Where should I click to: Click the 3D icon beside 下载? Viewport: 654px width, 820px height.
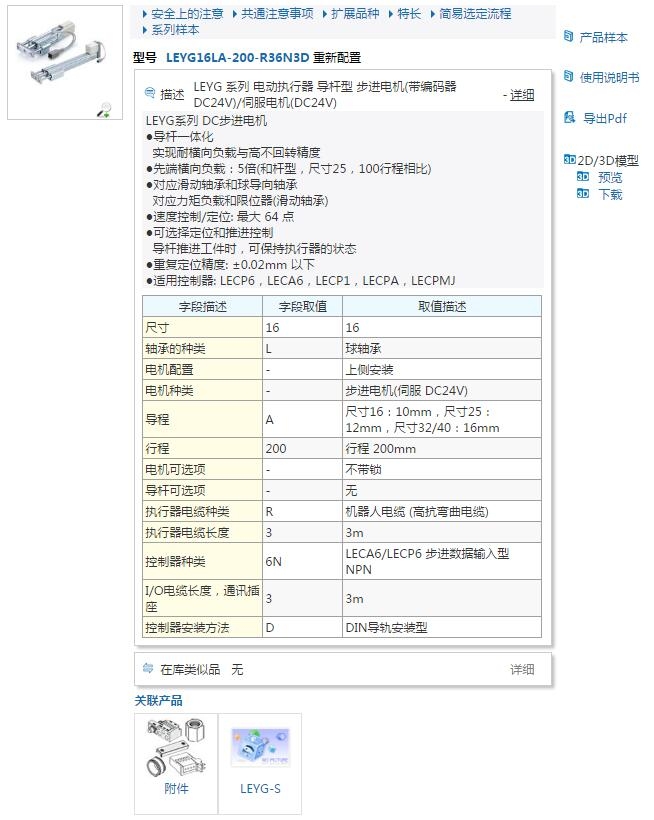click(583, 194)
